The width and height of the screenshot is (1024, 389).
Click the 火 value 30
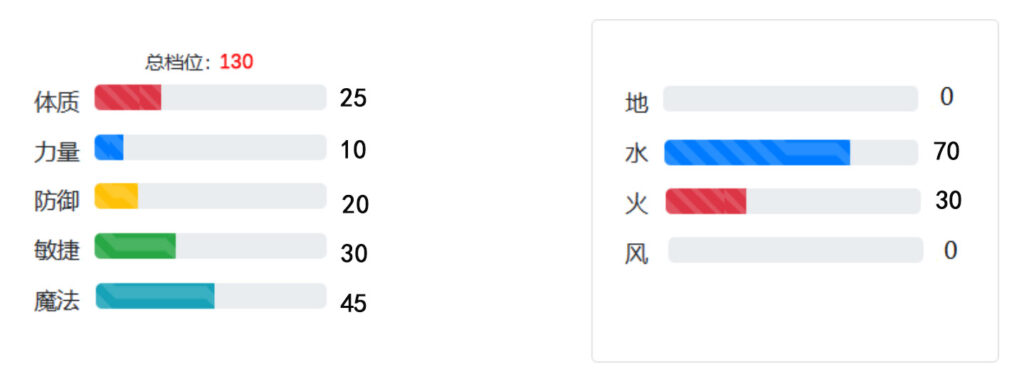[x=948, y=201]
